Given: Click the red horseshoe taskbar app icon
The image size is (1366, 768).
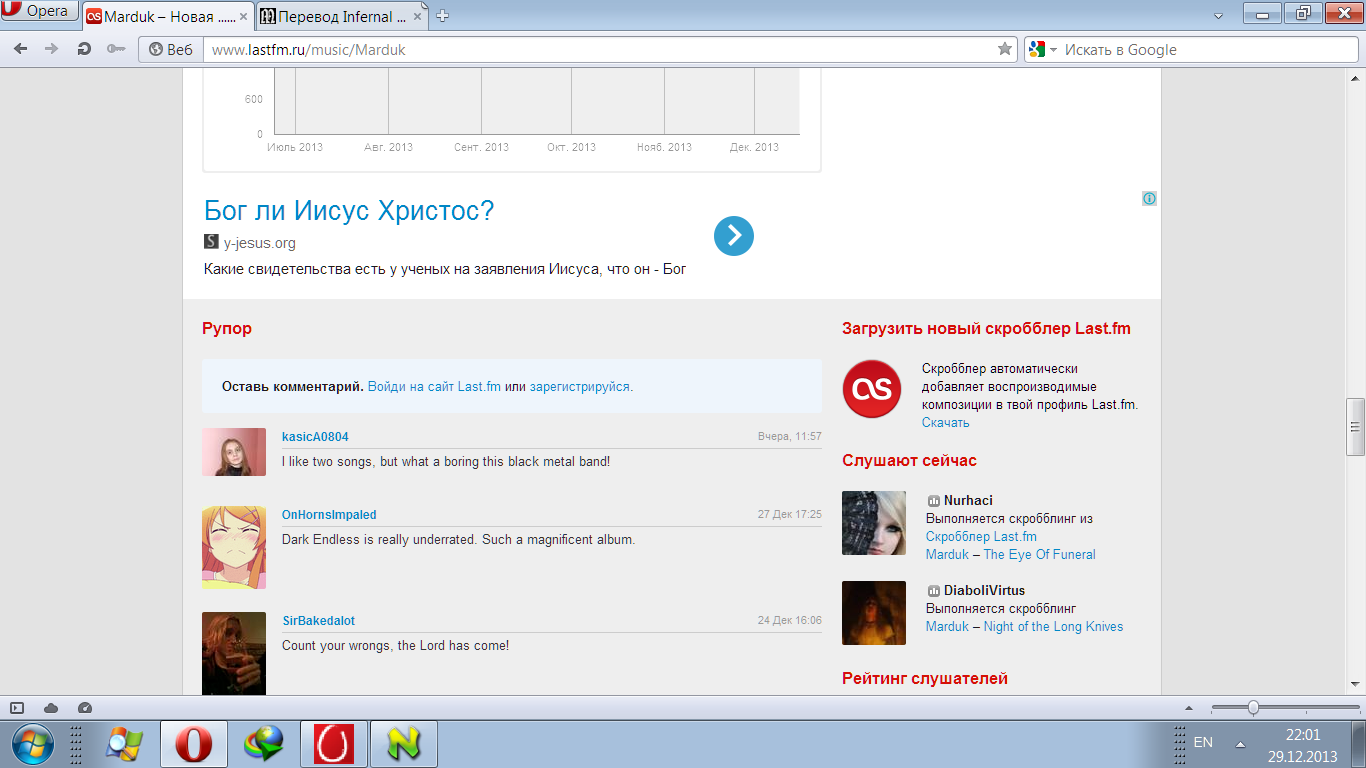Looking at the screenshot, I should tap(333, 743).
